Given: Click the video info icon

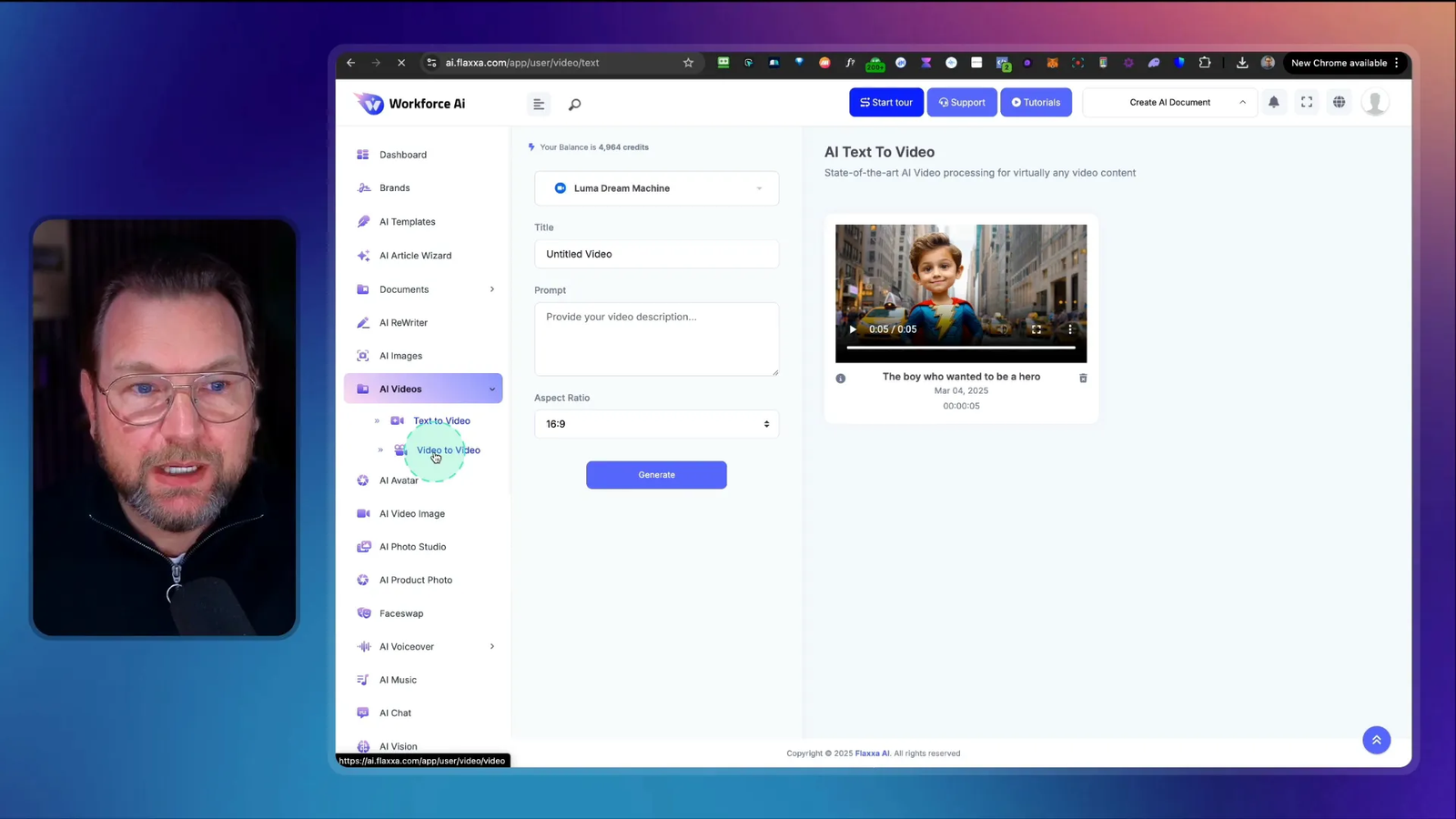Looking at the screenshot, I should click(x=841, y=379).
